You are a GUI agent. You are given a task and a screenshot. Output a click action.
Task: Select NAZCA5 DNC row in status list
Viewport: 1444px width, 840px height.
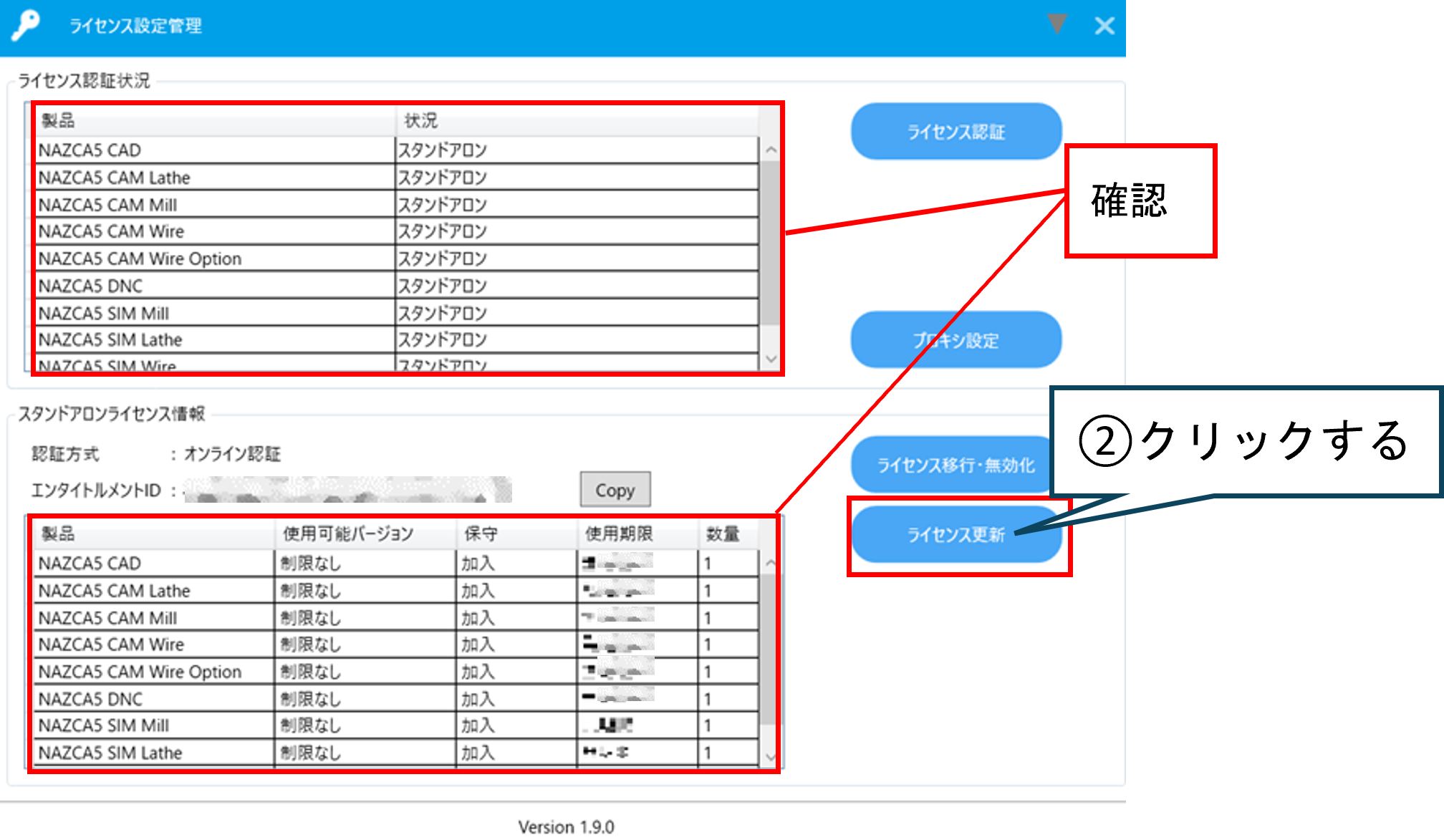91,286
